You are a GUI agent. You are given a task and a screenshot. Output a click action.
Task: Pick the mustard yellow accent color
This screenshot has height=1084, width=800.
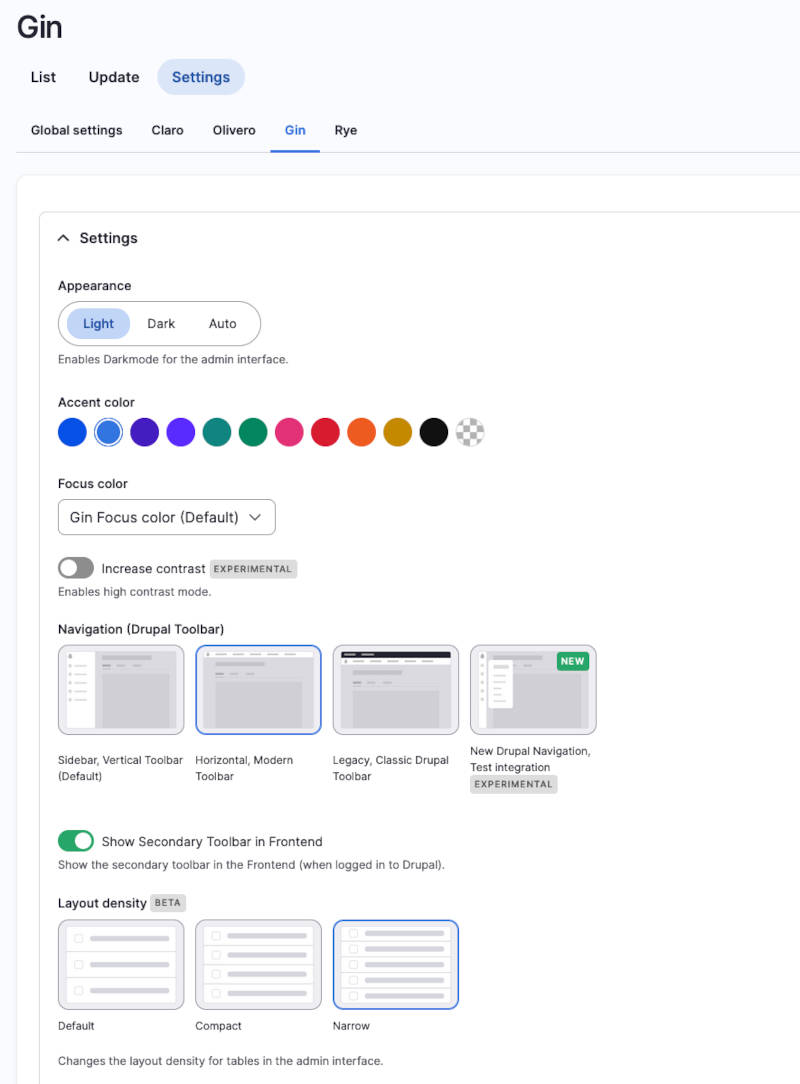coord(398,432)
